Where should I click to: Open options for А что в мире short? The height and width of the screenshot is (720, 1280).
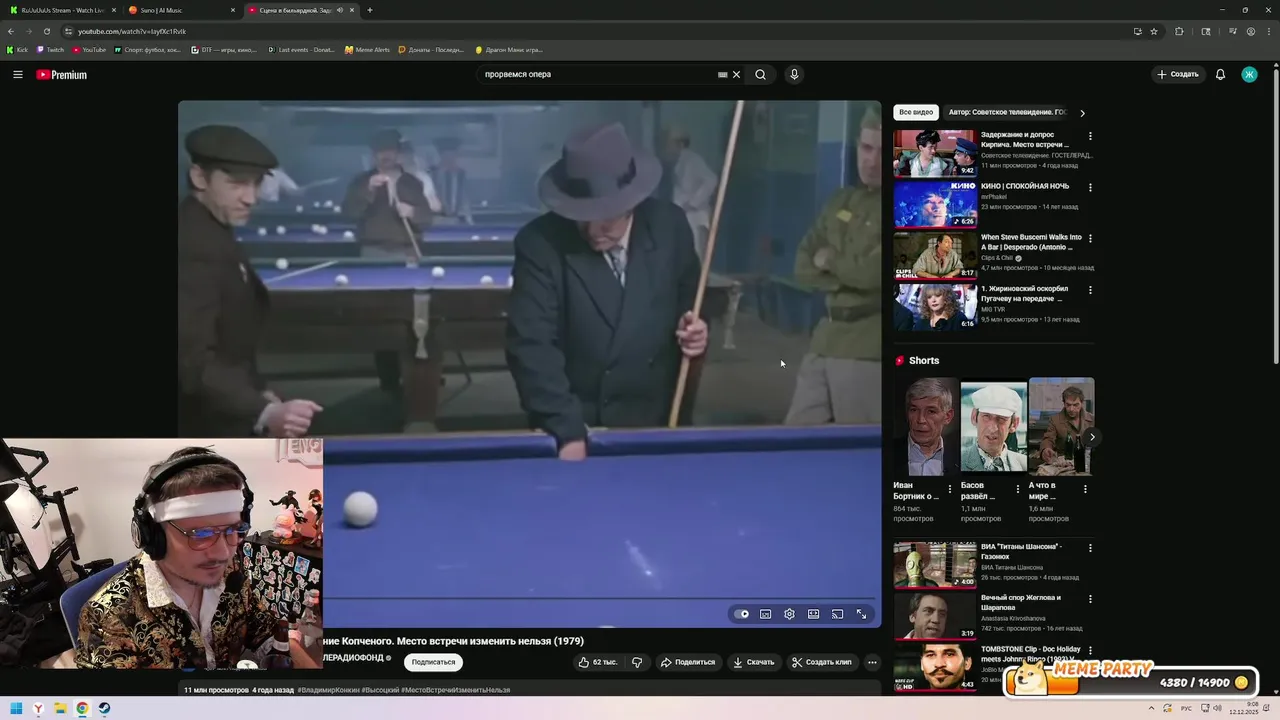pos(1085,489)
